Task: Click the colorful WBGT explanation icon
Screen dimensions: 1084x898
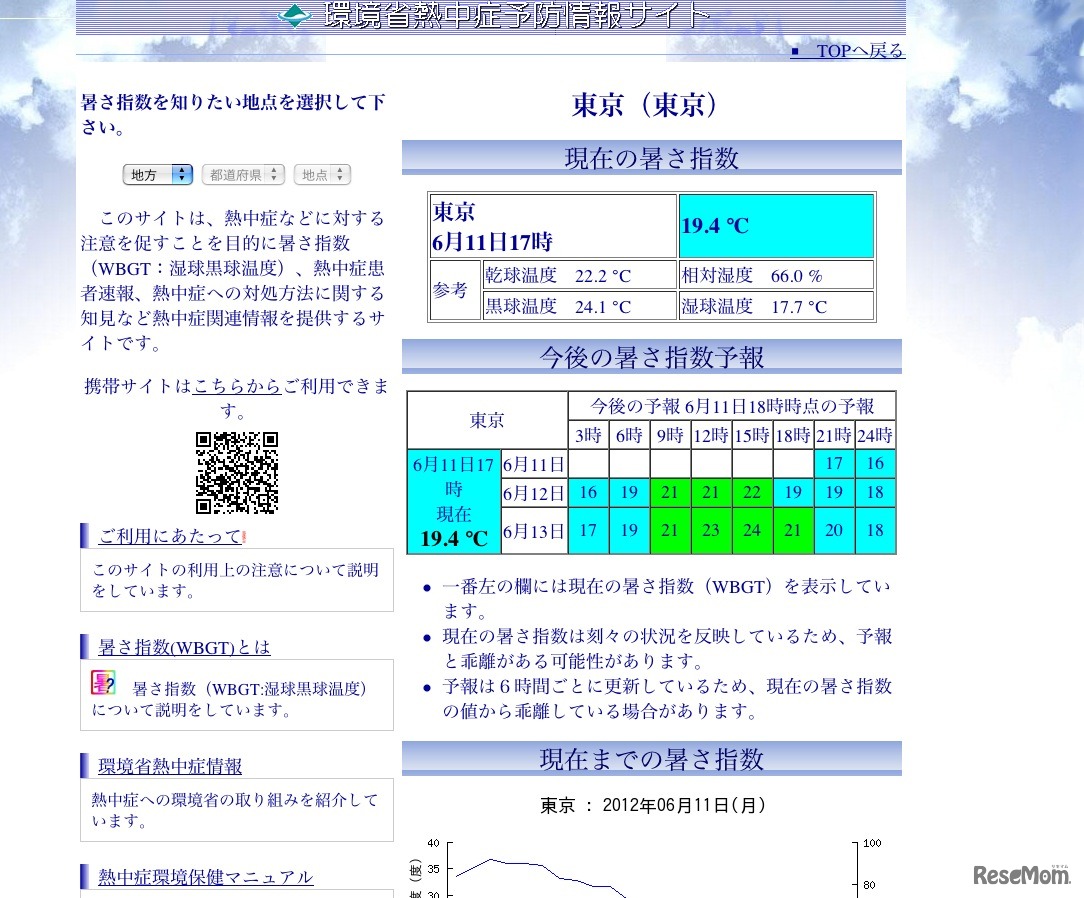Action: (x=104, y=681)
